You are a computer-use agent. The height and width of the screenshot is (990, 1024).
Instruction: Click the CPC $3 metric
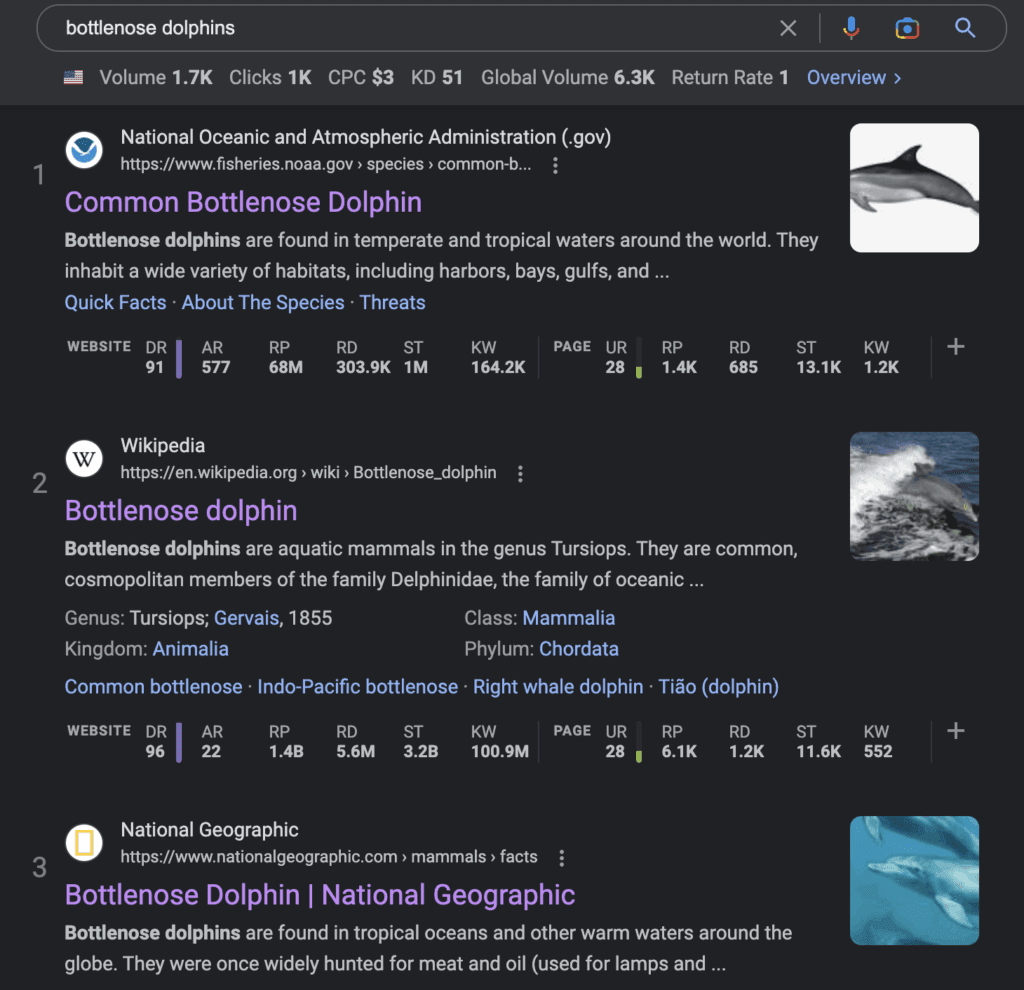point(361,78)
